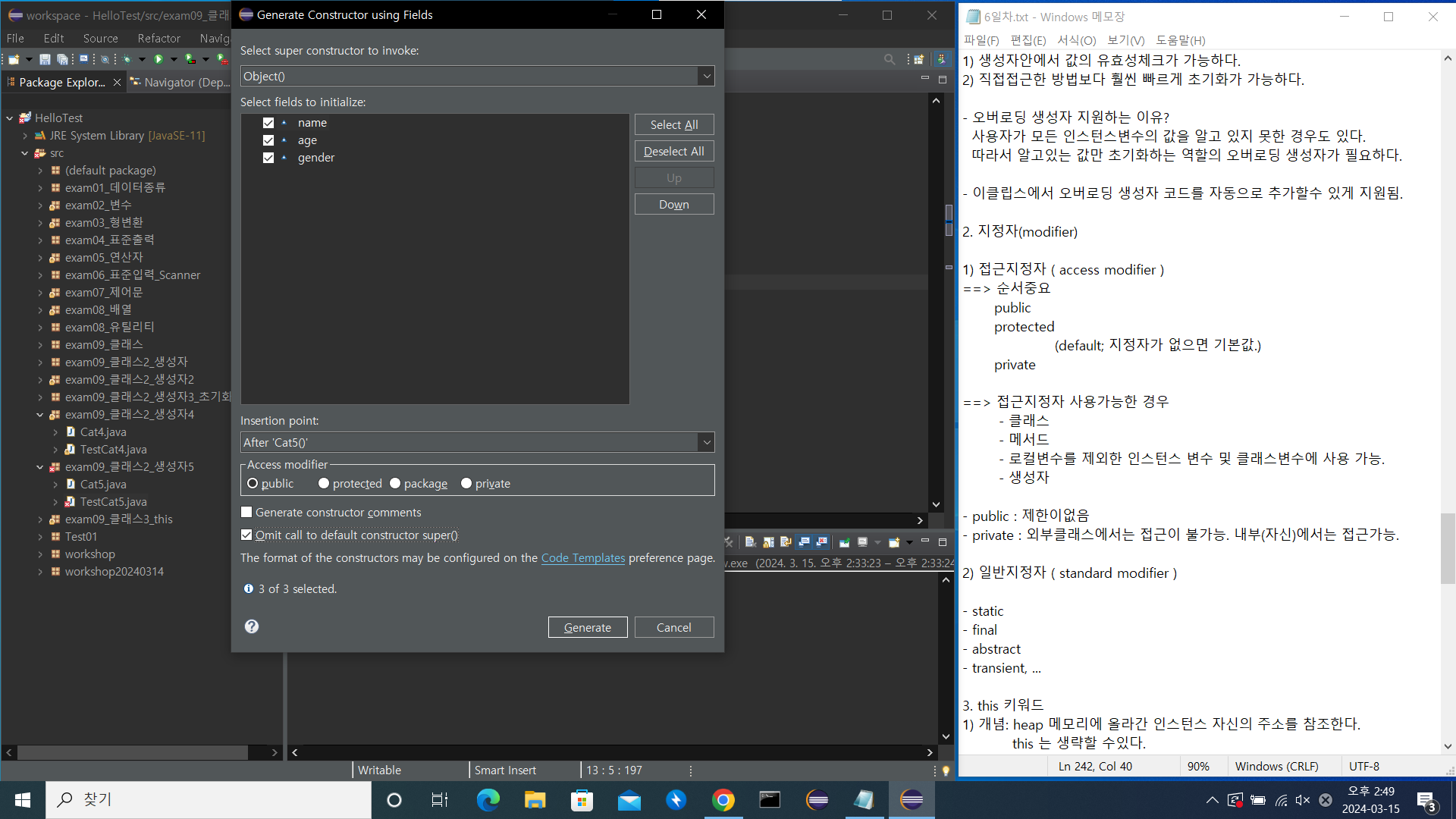
Task: Toggle the console Scroll Lock icon
Action: tap(768, 542)
